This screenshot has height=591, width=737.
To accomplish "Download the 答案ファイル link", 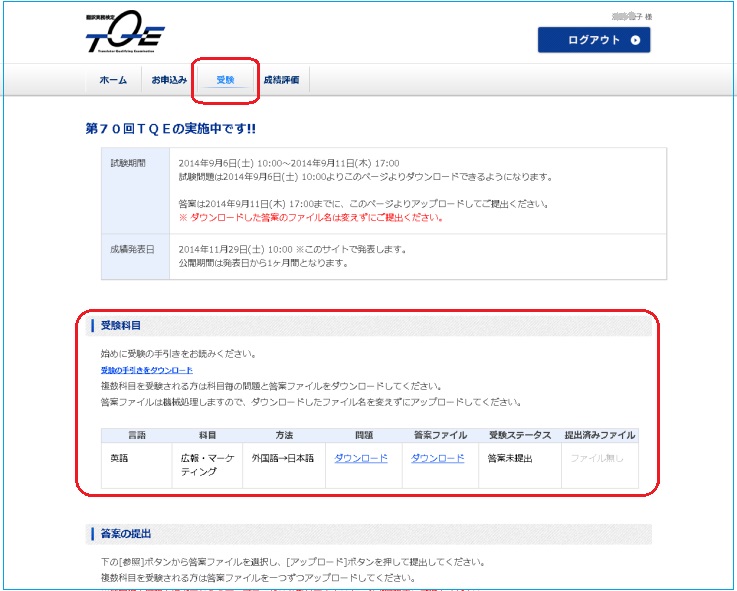I will [438, 458].
